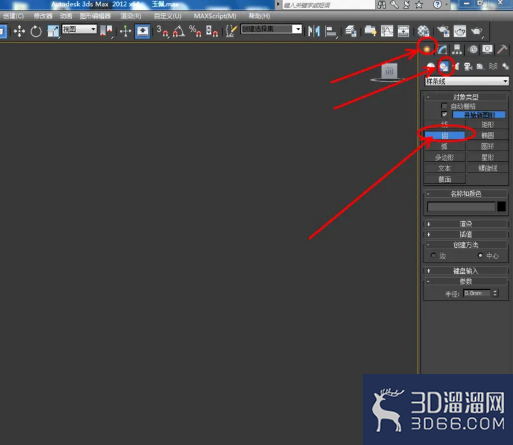Select the Select and Rotate tool
The width and height of the screenshot is (513, 445).
tap(36, 32)
